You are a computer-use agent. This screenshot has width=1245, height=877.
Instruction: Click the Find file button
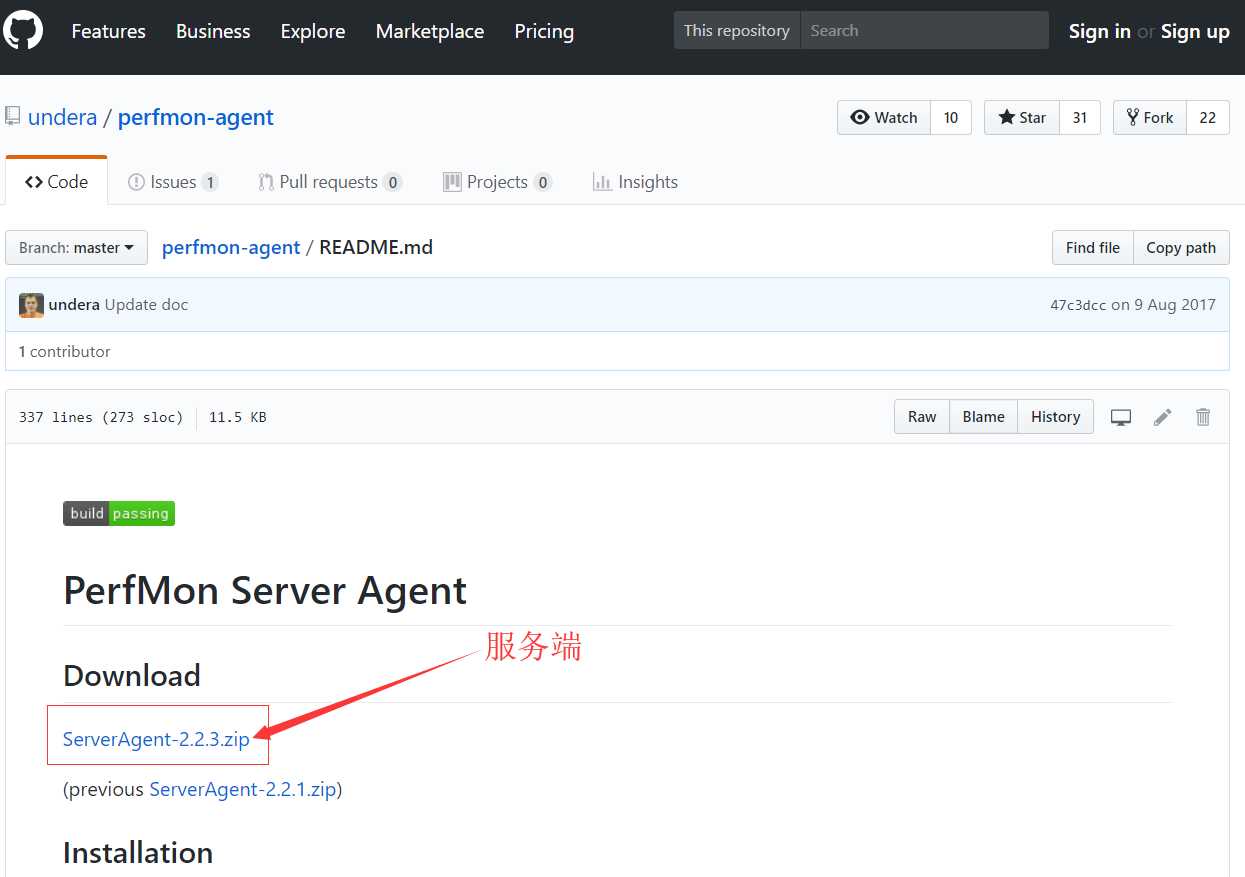click(1093, 248)
